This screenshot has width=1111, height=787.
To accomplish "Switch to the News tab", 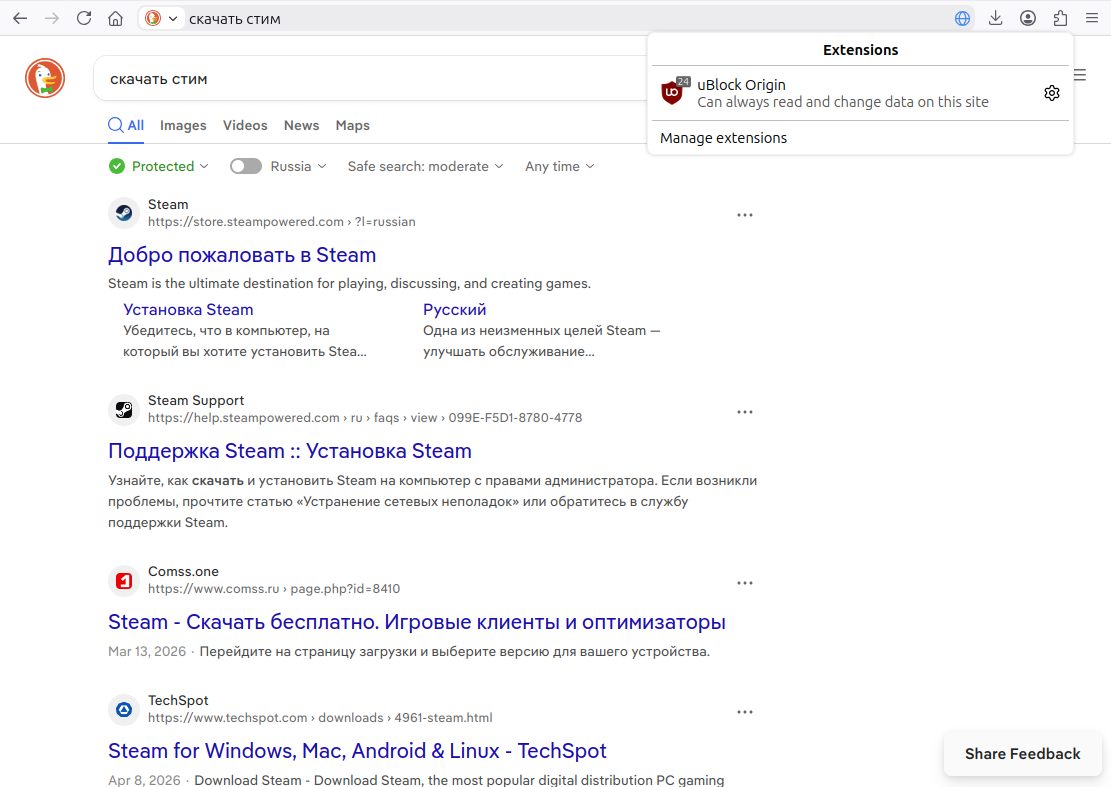I will click(301, 125).
